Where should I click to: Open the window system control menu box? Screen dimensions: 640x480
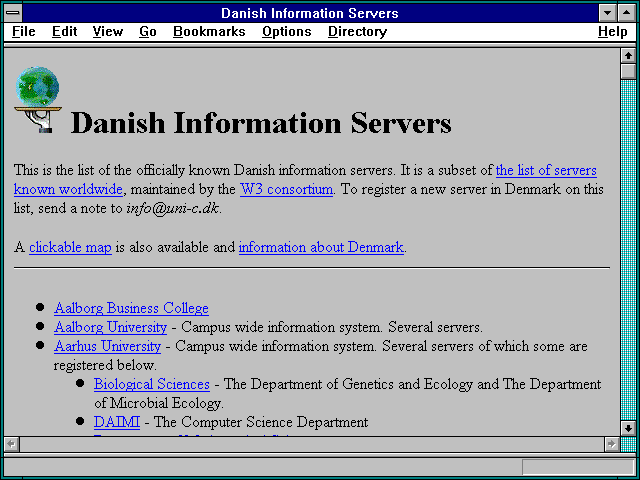[13, 13]
